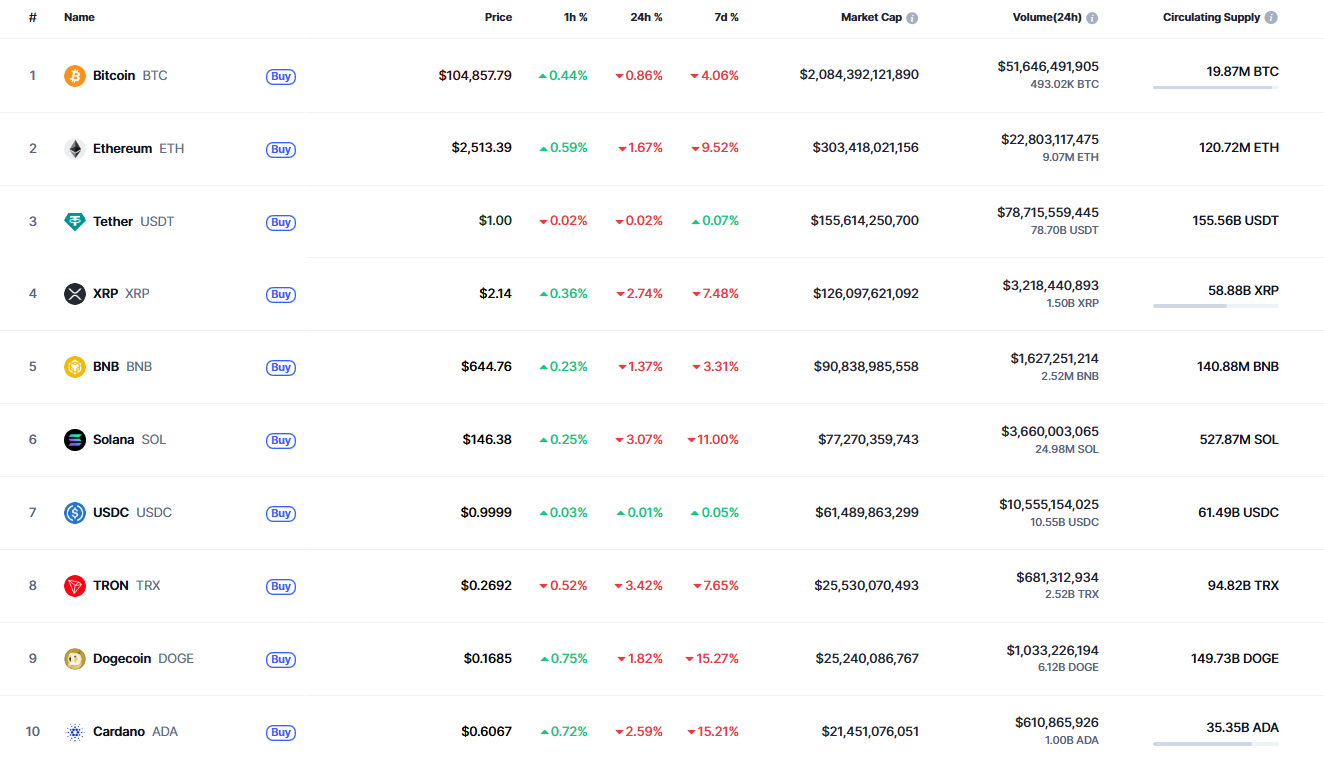Click the TRON logo icon
This screenshot has height=768, width=1324.
pos(75,586)
